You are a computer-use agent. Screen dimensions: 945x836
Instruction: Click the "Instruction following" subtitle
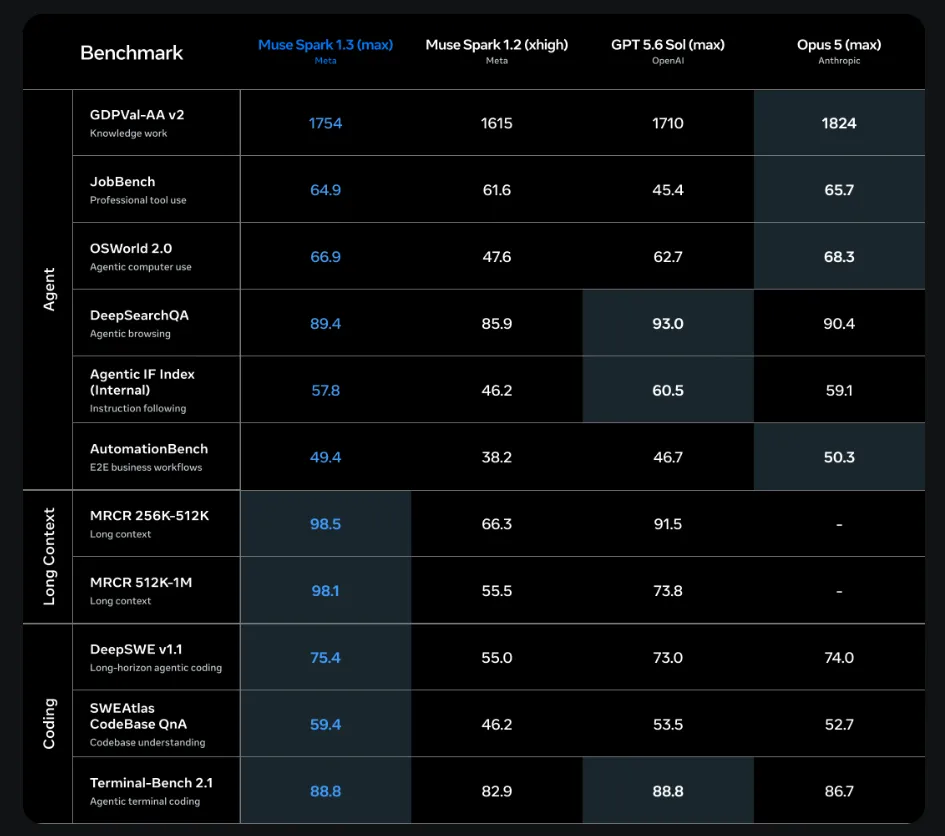[x=138, y=409]
